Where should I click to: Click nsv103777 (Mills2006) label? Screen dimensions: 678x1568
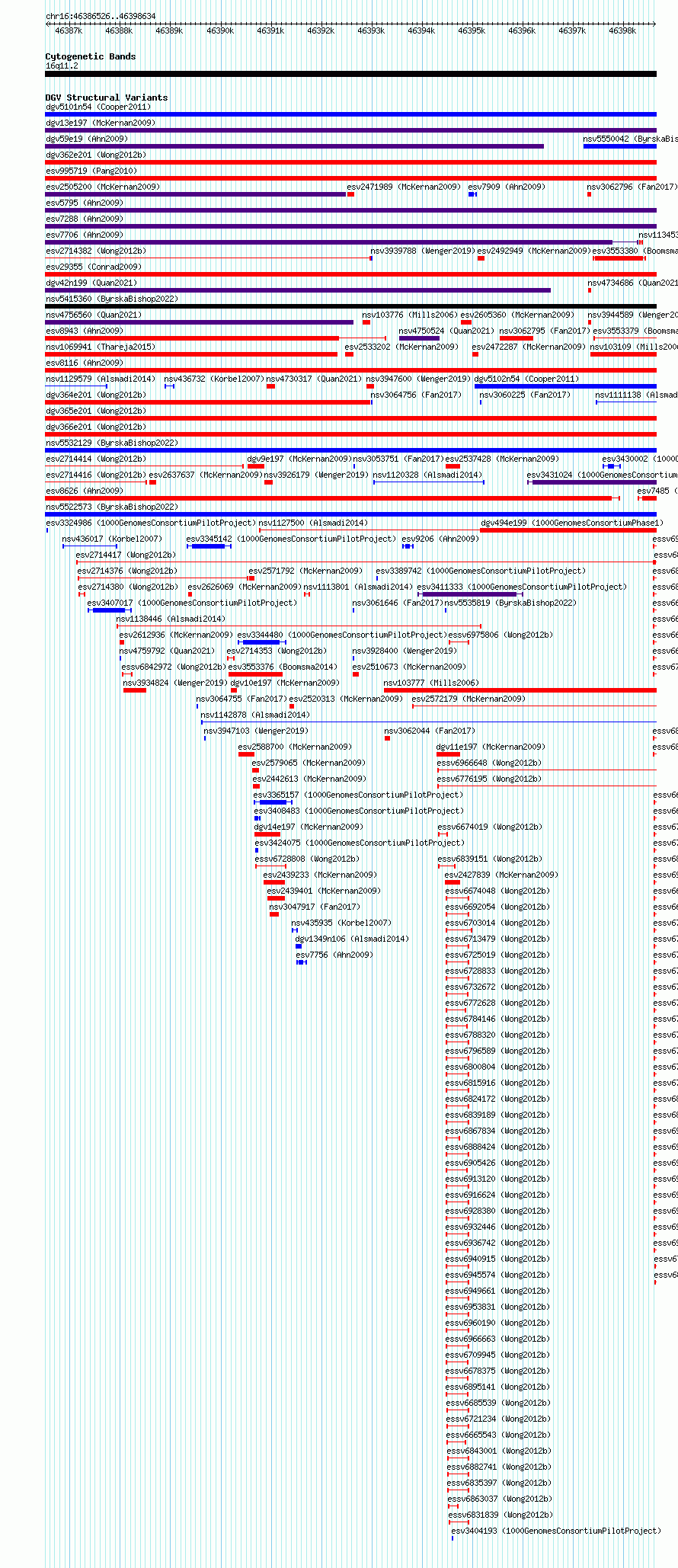point(431,683)
